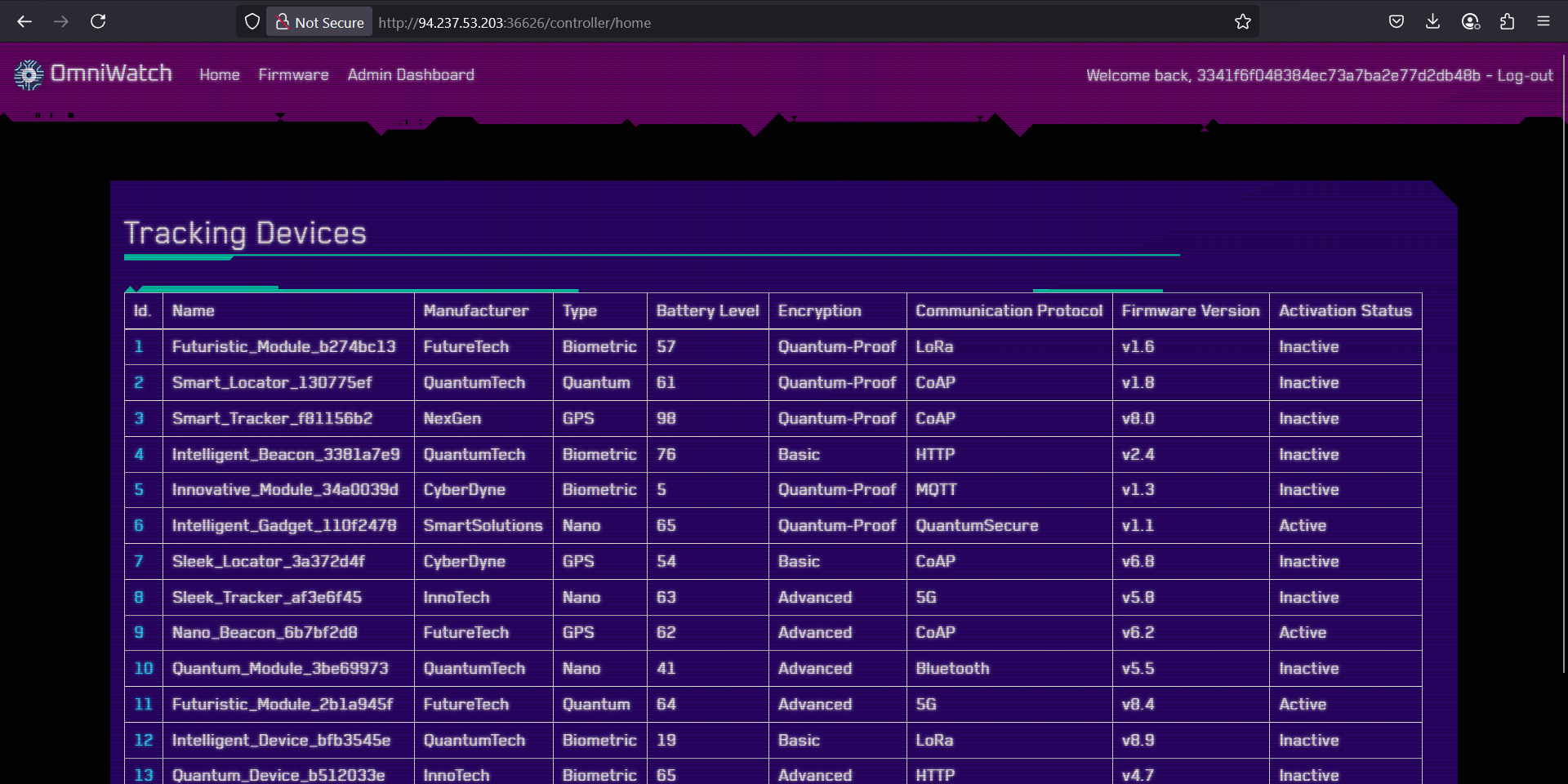Screen dimensions: 1568x784
Task: Open the browser hamburger menu
Action: click(1543, 22)
